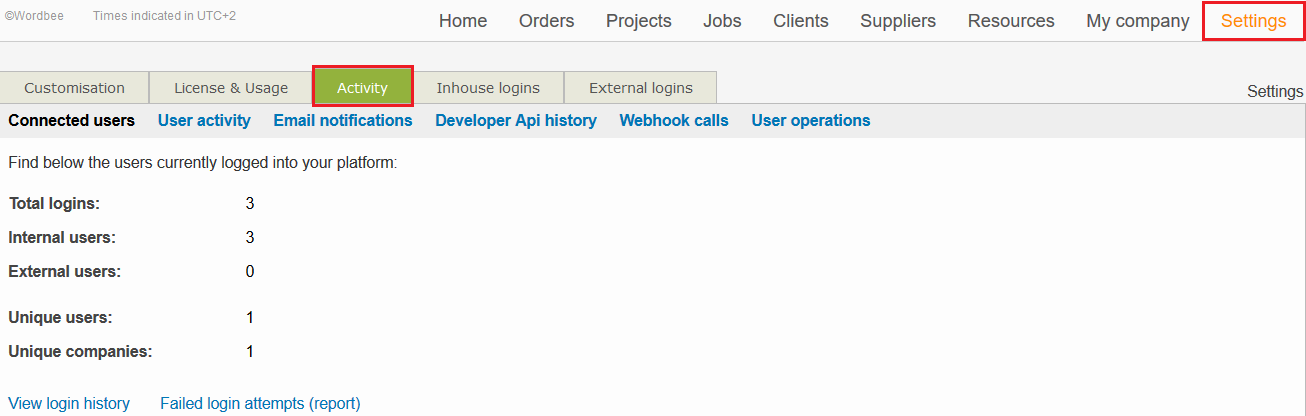Open the Resources menu
Screen dimensions: 1306x416
point(1010,21)
